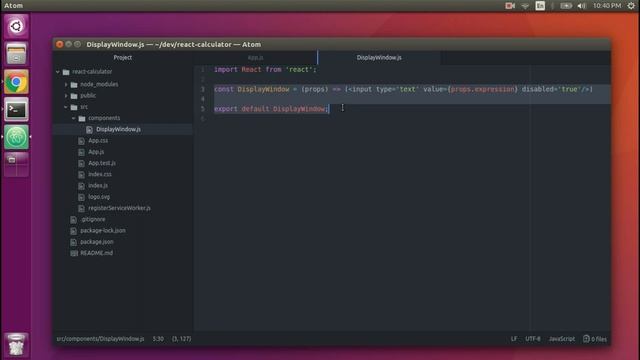Change UTF-8 file encoding

(x=533, y=339)
